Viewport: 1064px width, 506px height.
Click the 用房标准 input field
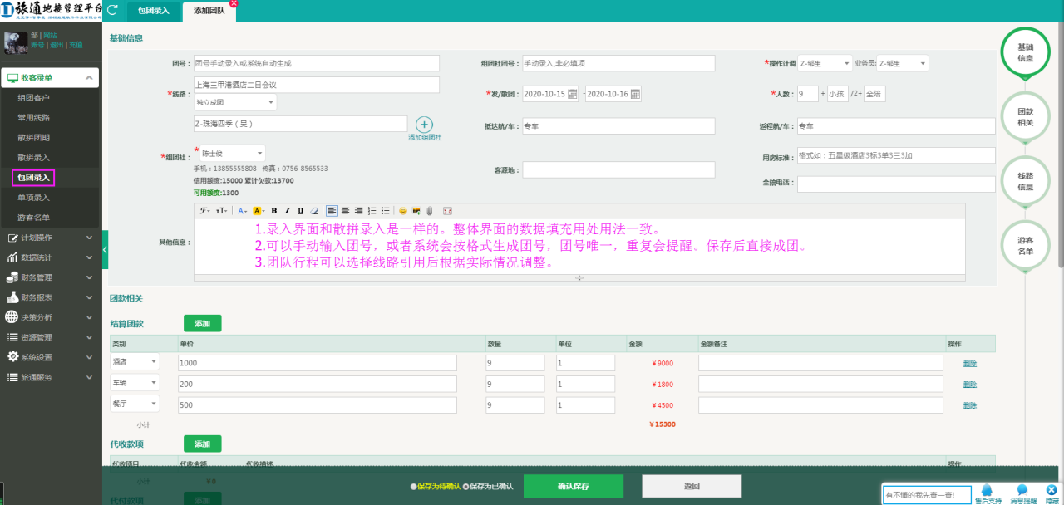tap(896, 156)
